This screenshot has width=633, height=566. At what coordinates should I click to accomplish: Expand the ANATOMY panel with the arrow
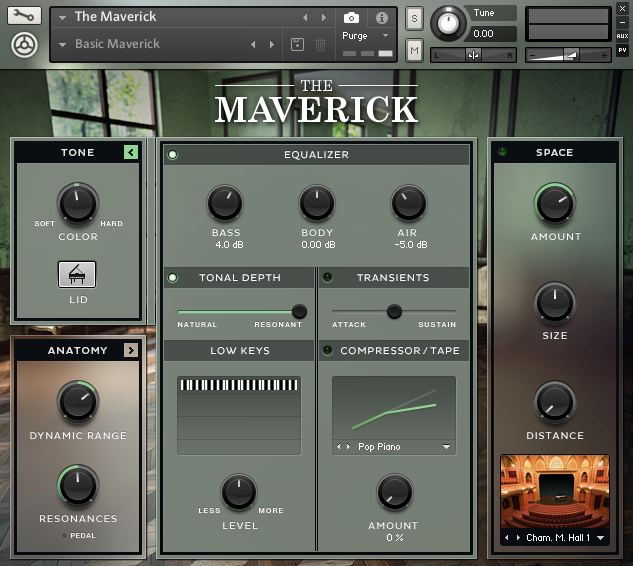click(x=131, y=350)
